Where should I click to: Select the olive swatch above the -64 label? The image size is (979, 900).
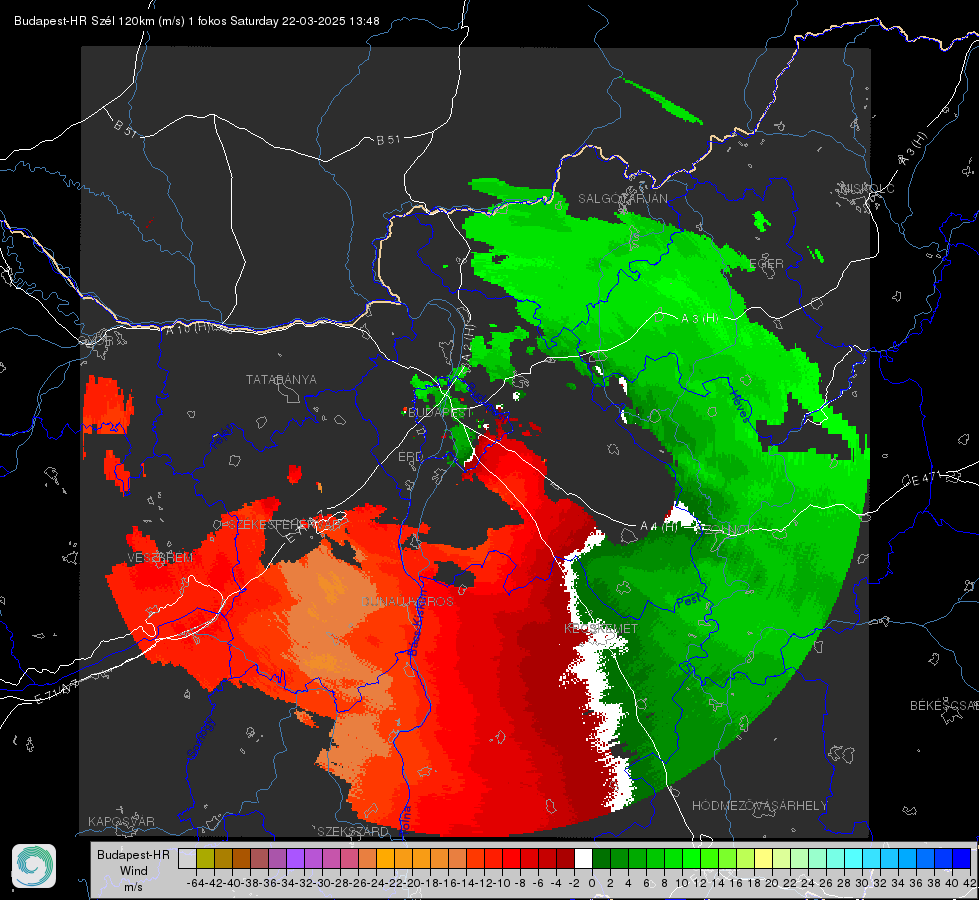[x=205, y=859]
